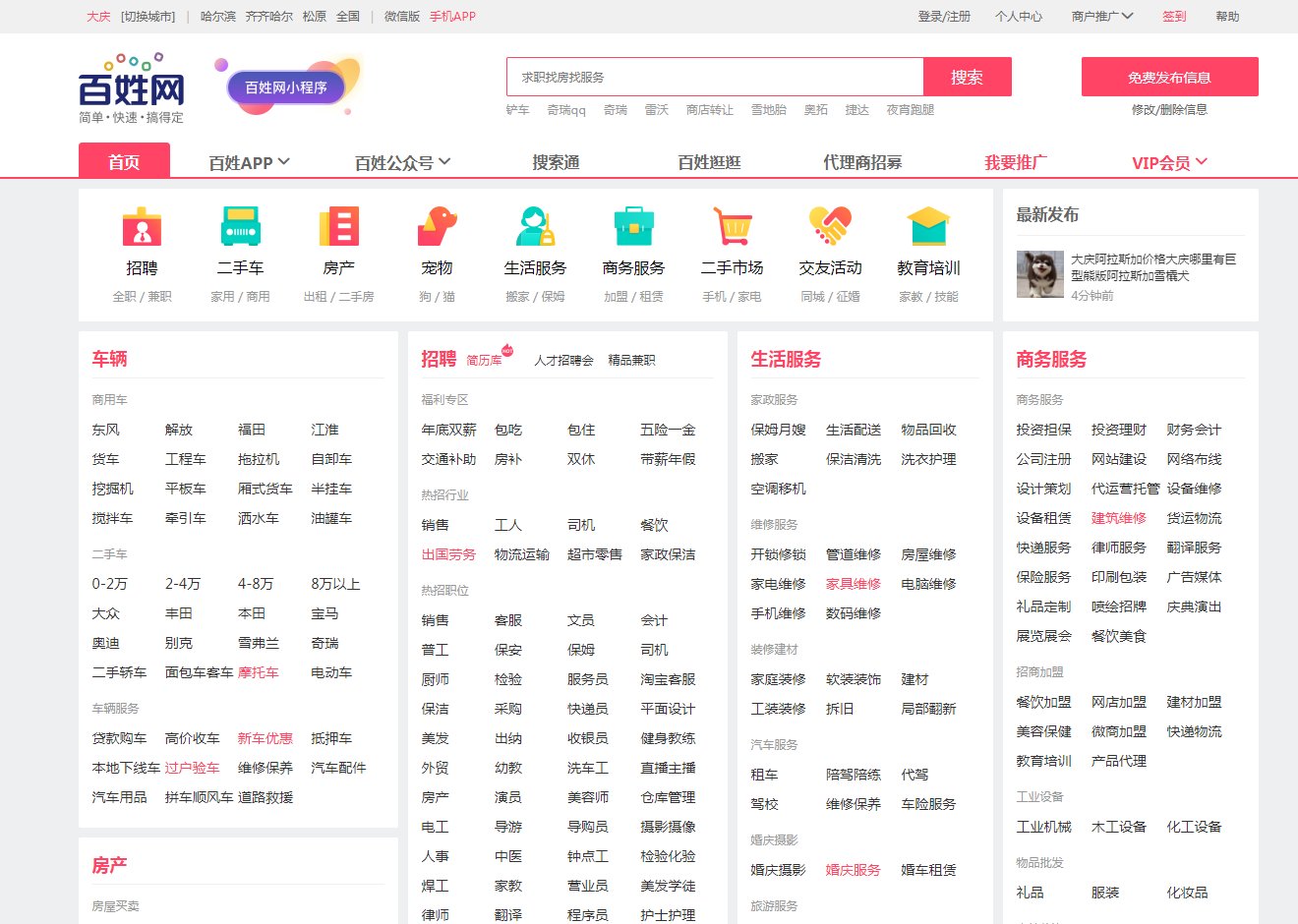Open the 宠物 pets category icon
The image size is (1298, 924).
437,228
